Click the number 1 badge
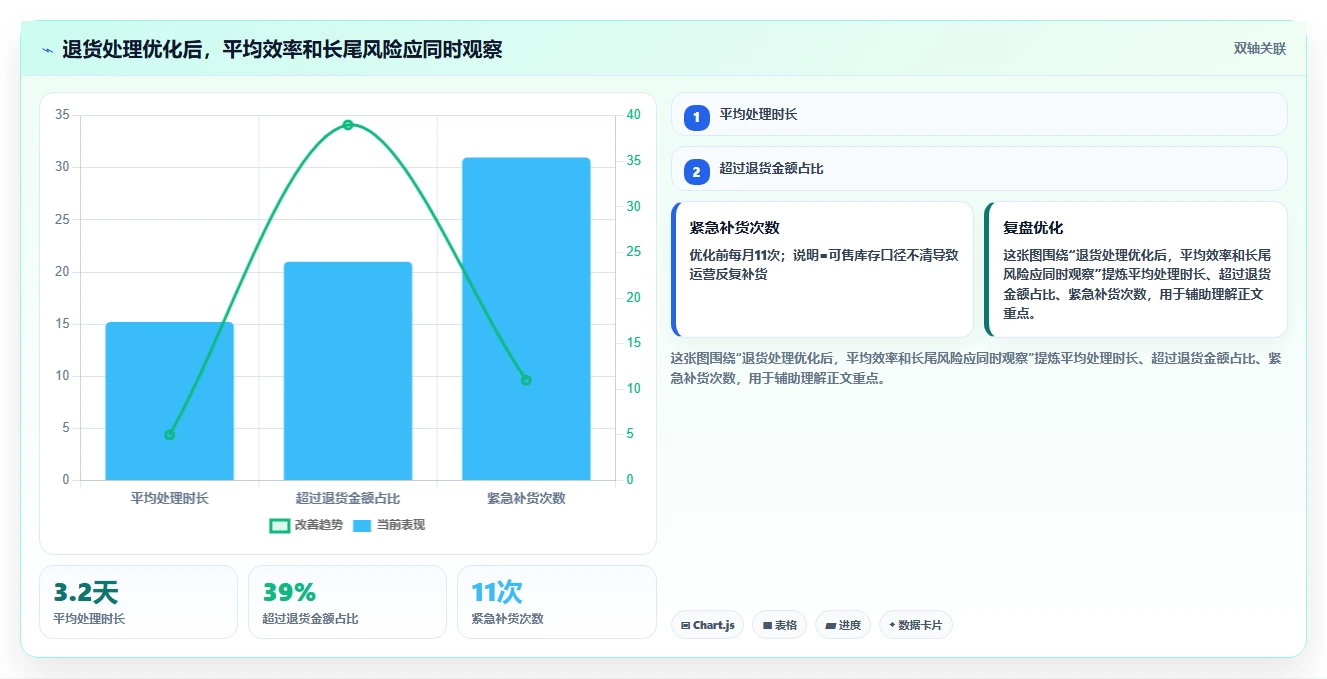 pyautogui.click(x=697, y=117)
